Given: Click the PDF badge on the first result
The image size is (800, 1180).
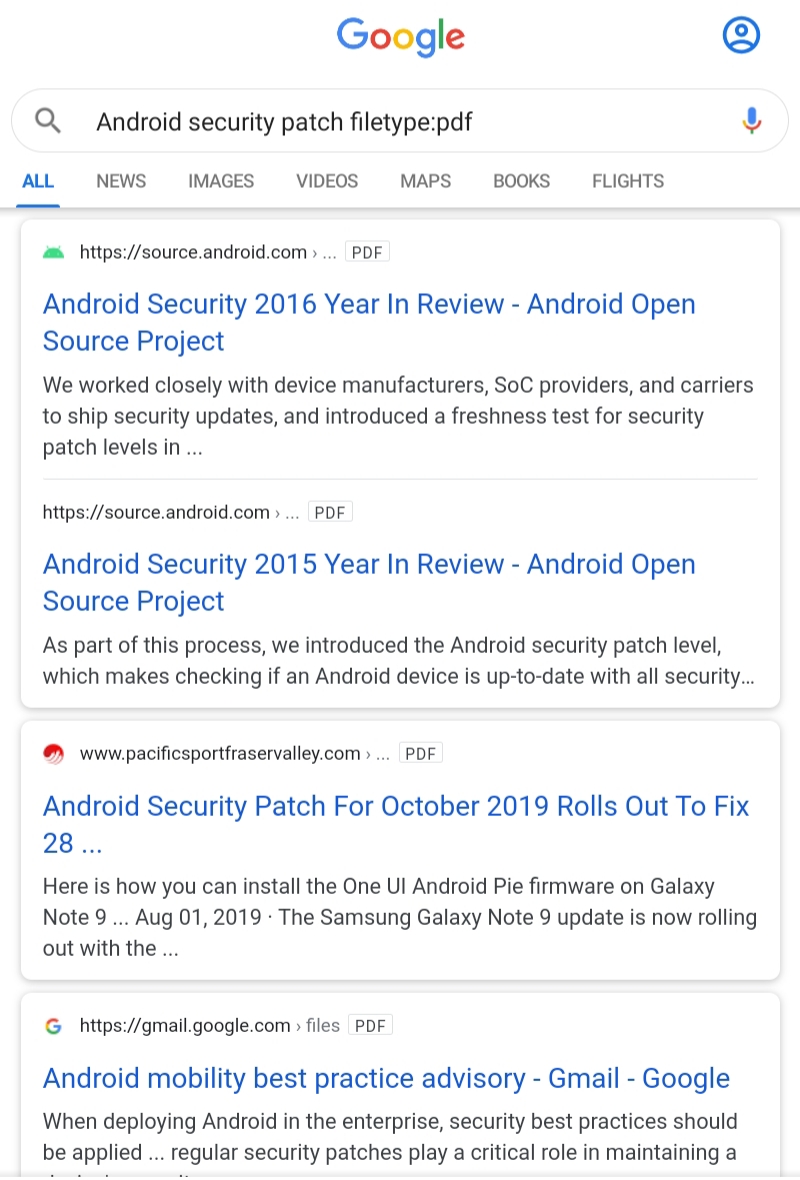Looking at the screenshot, I should (367, 251).
